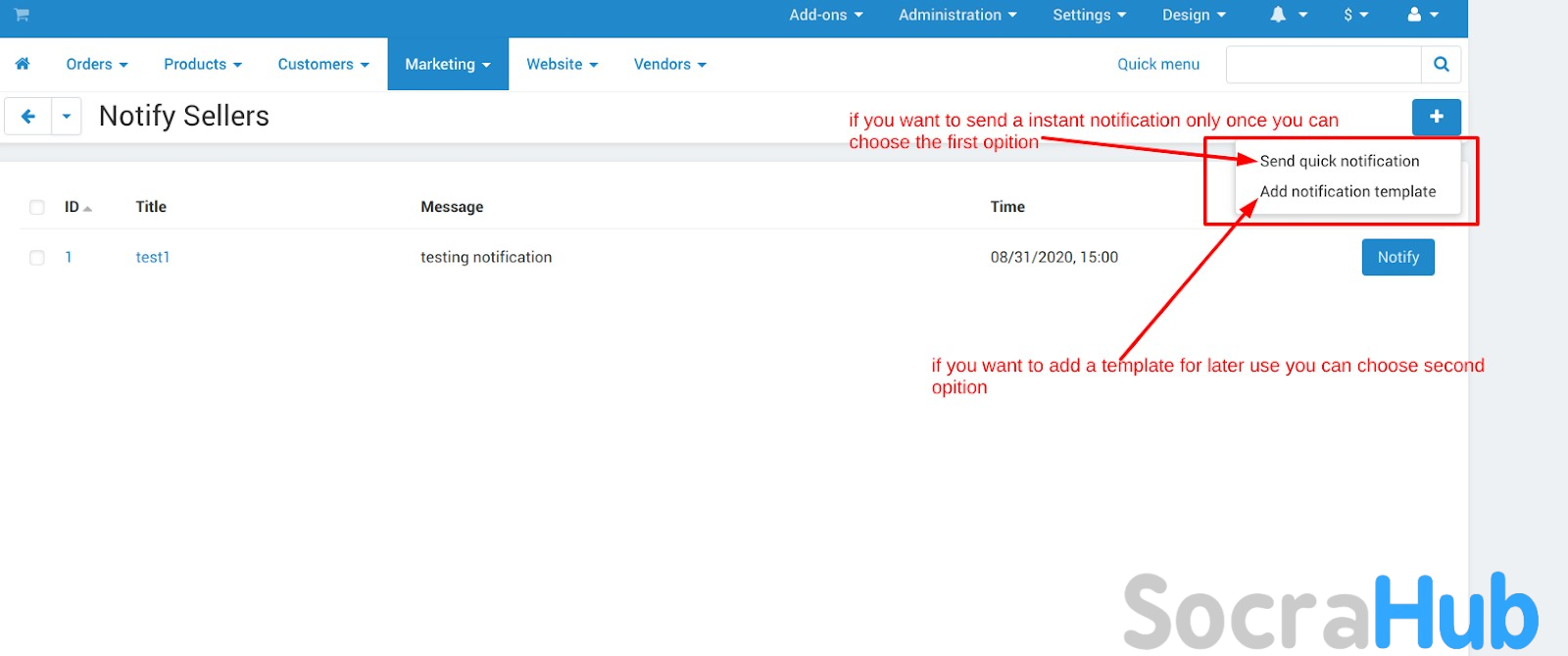Toggle the select-all checkbox in table header
1568x656 pixels.
(37, 207)
